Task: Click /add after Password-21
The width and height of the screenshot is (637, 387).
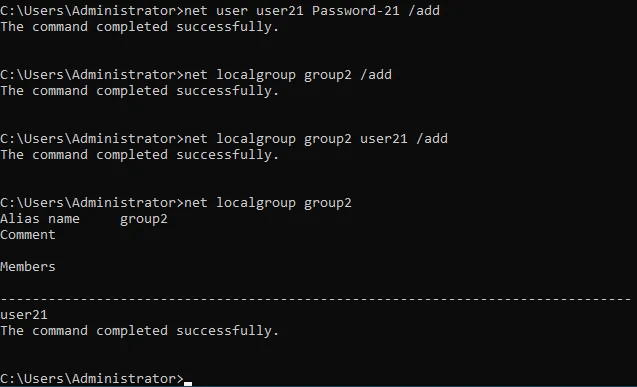Action: [424, 11]
